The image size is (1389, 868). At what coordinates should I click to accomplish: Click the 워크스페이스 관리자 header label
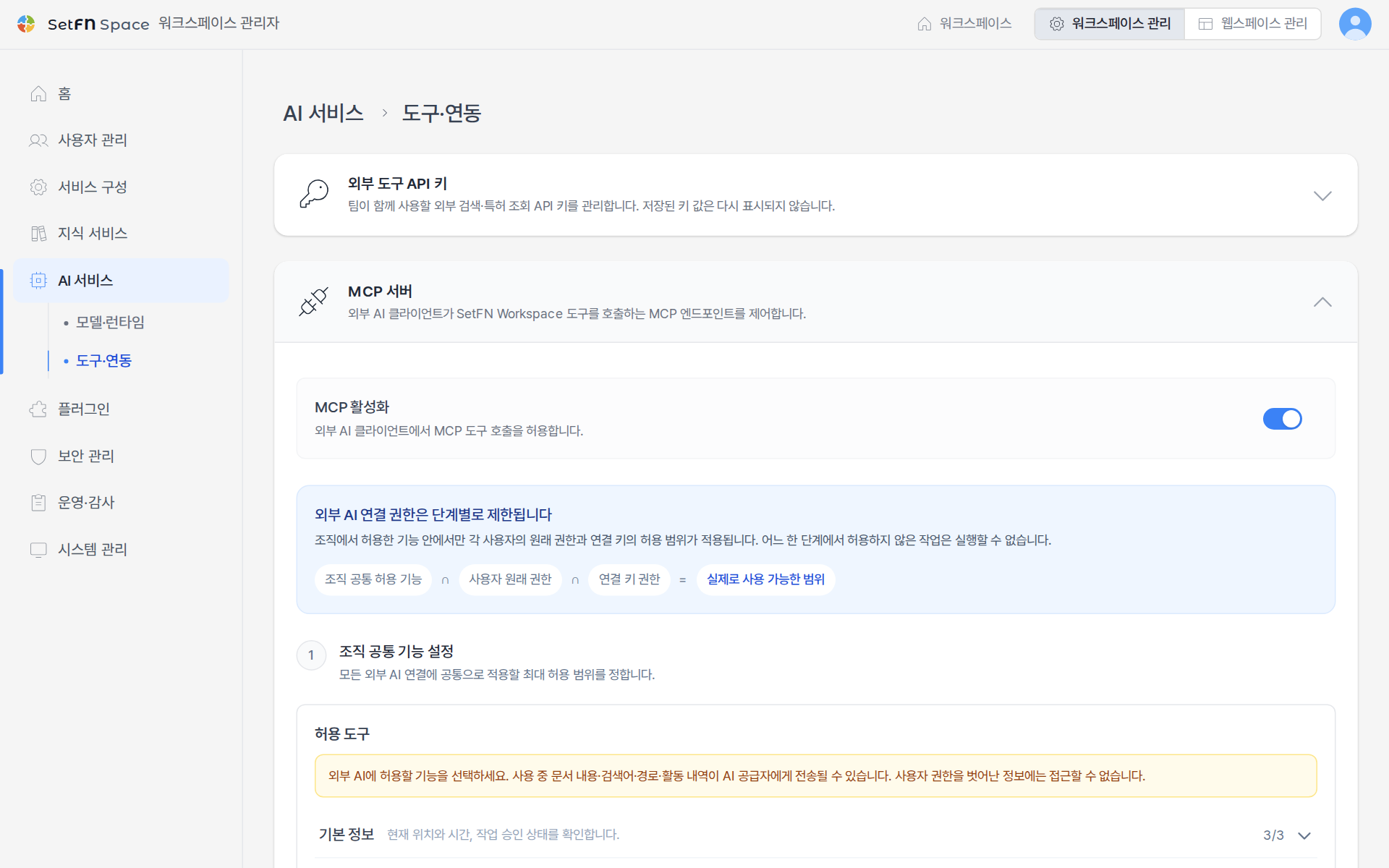tap(219, 23)
